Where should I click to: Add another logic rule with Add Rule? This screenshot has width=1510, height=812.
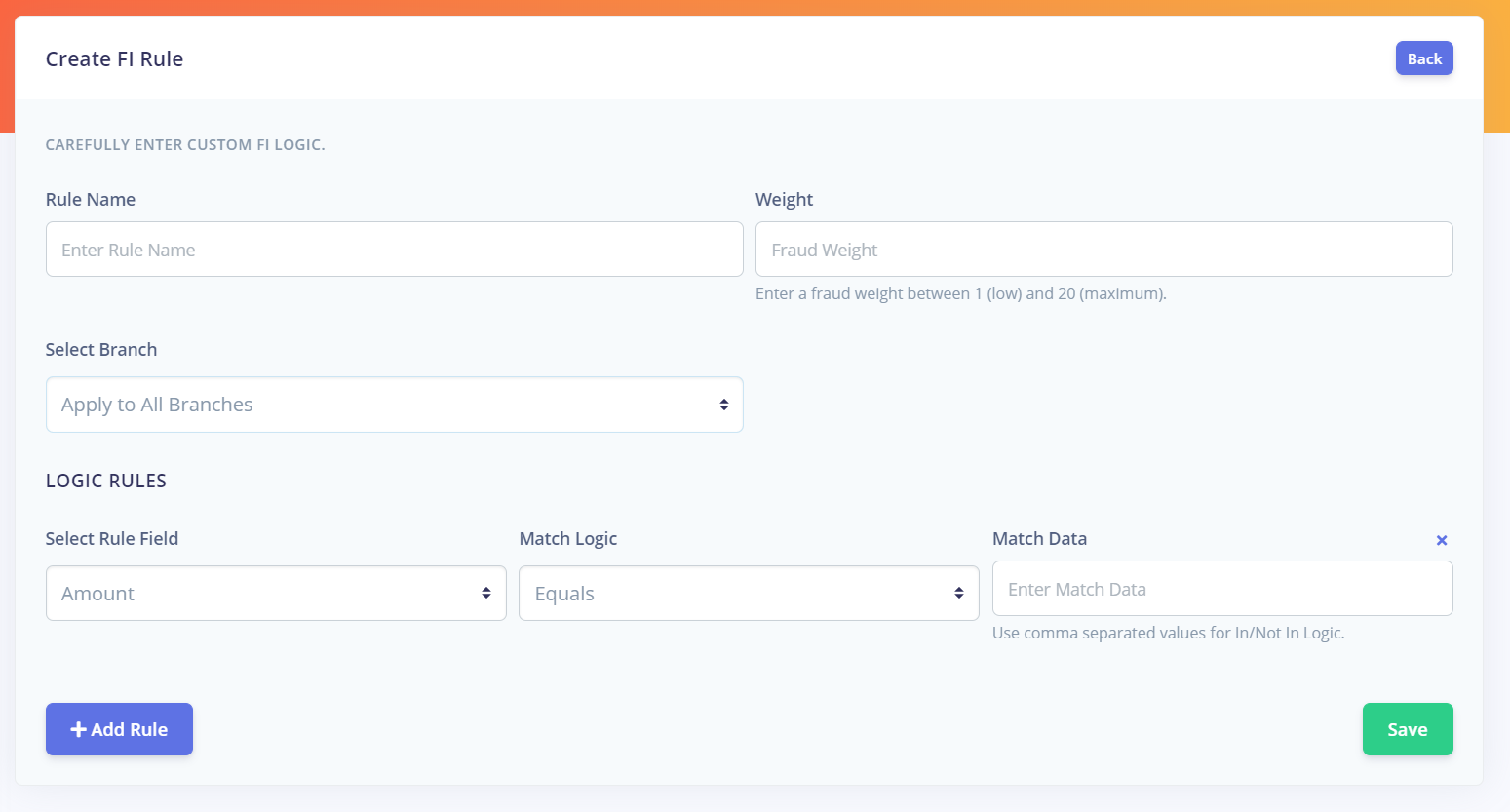coord(119,729)
